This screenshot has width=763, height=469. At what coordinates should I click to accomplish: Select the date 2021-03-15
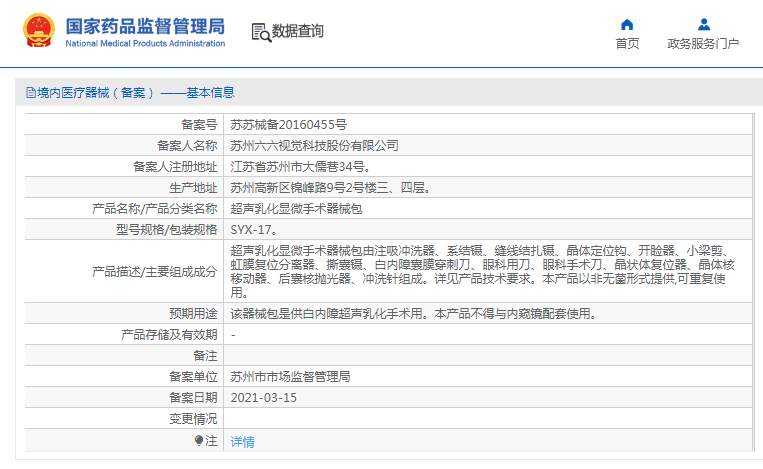(x=263, y=397)
